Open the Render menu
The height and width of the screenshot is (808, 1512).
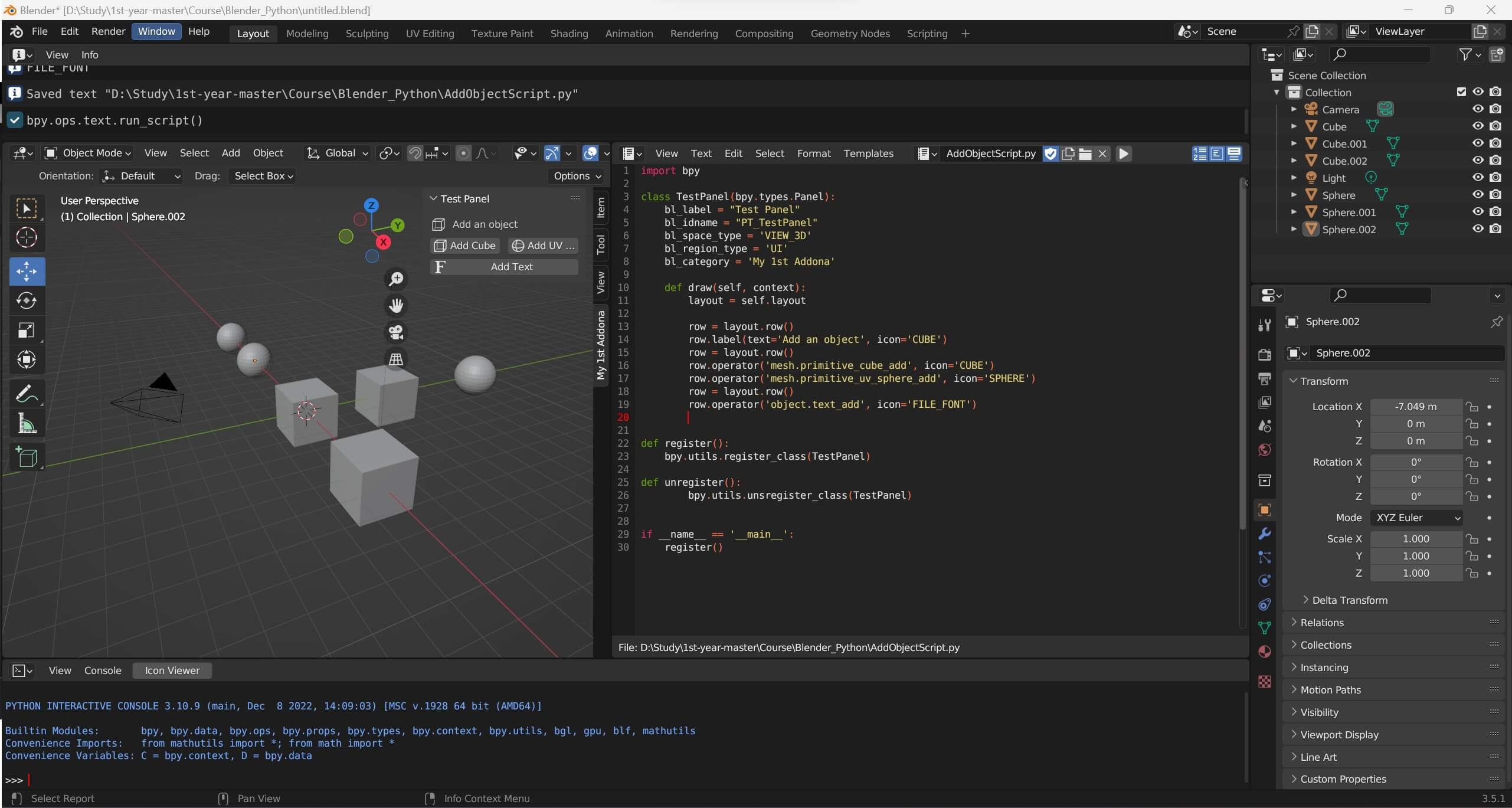click(108, 31)
